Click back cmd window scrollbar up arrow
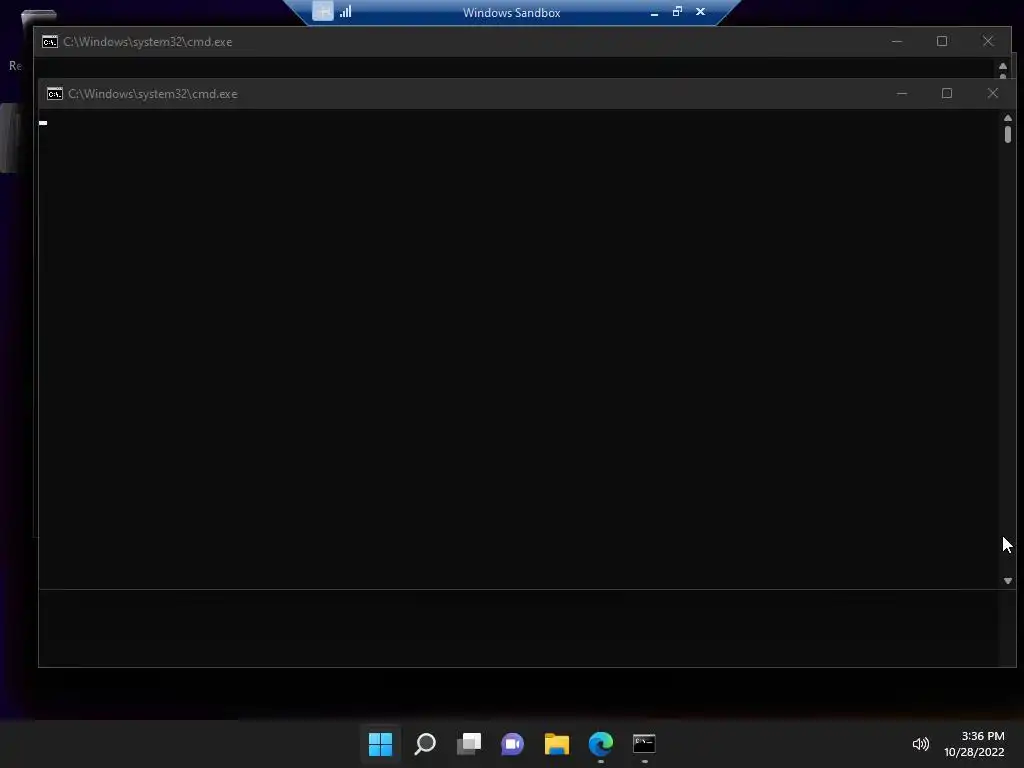Screen dimensions: 1024x768 tap(1003, 66)
